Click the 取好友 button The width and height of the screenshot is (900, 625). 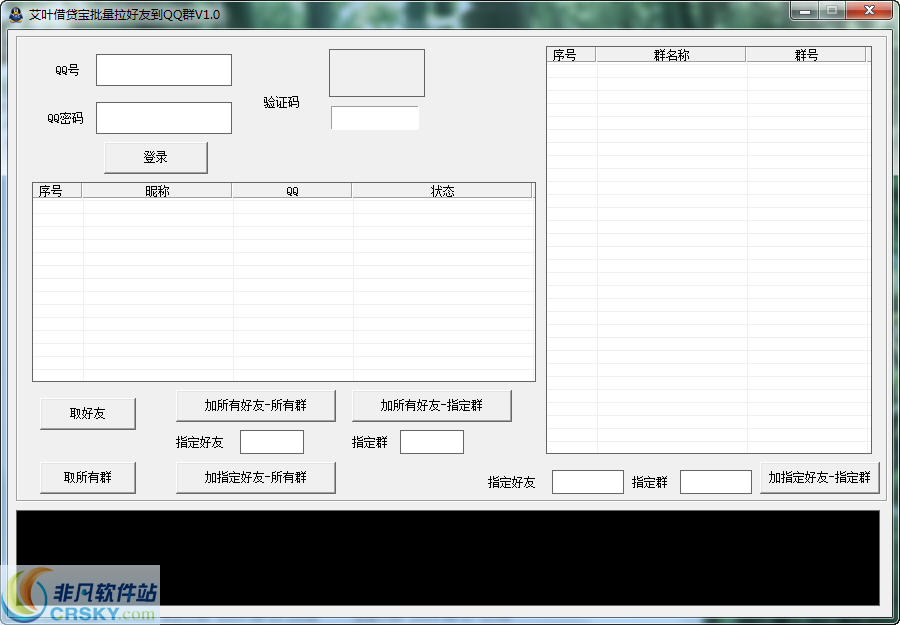(88, 413)
